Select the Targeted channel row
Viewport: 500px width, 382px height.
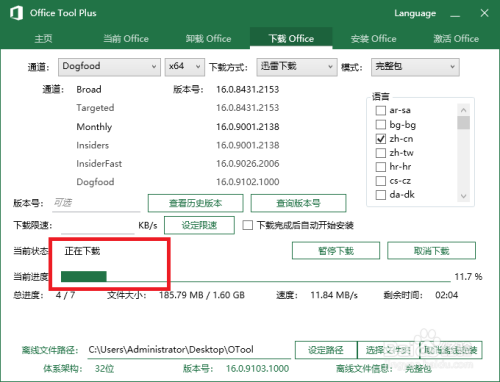coord(95,108)
